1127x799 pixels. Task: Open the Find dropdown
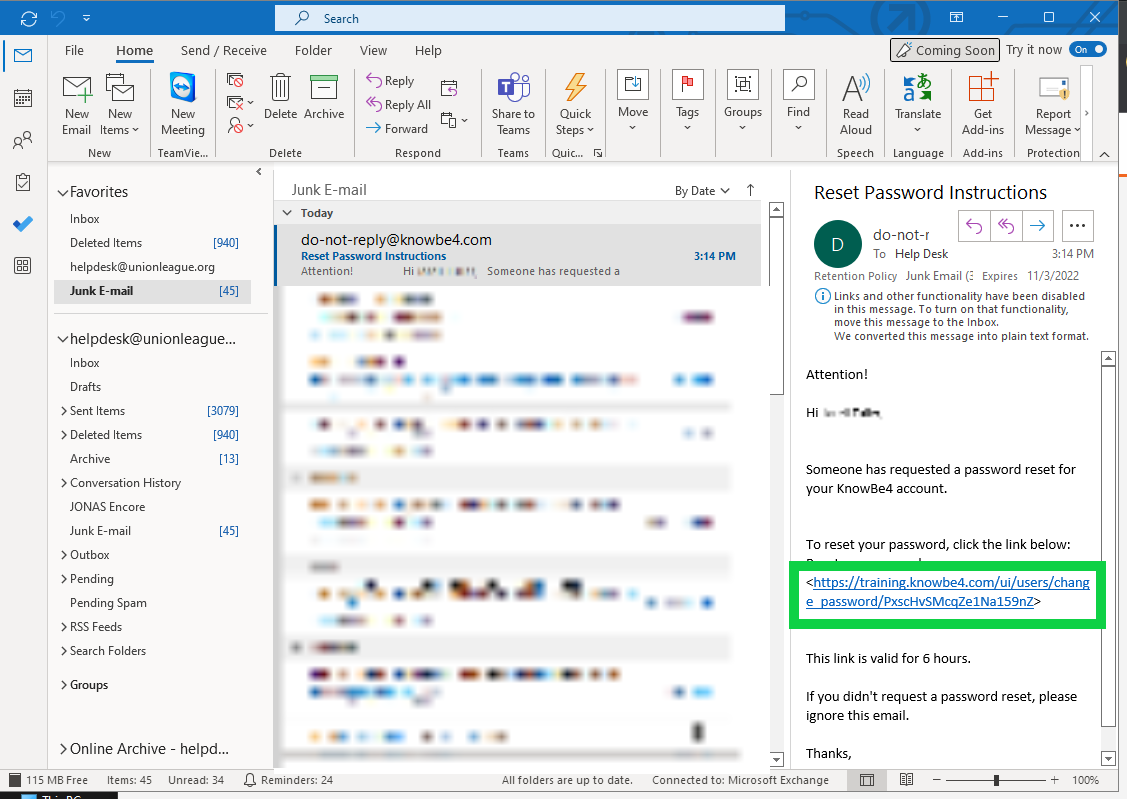tap(798, 102)
